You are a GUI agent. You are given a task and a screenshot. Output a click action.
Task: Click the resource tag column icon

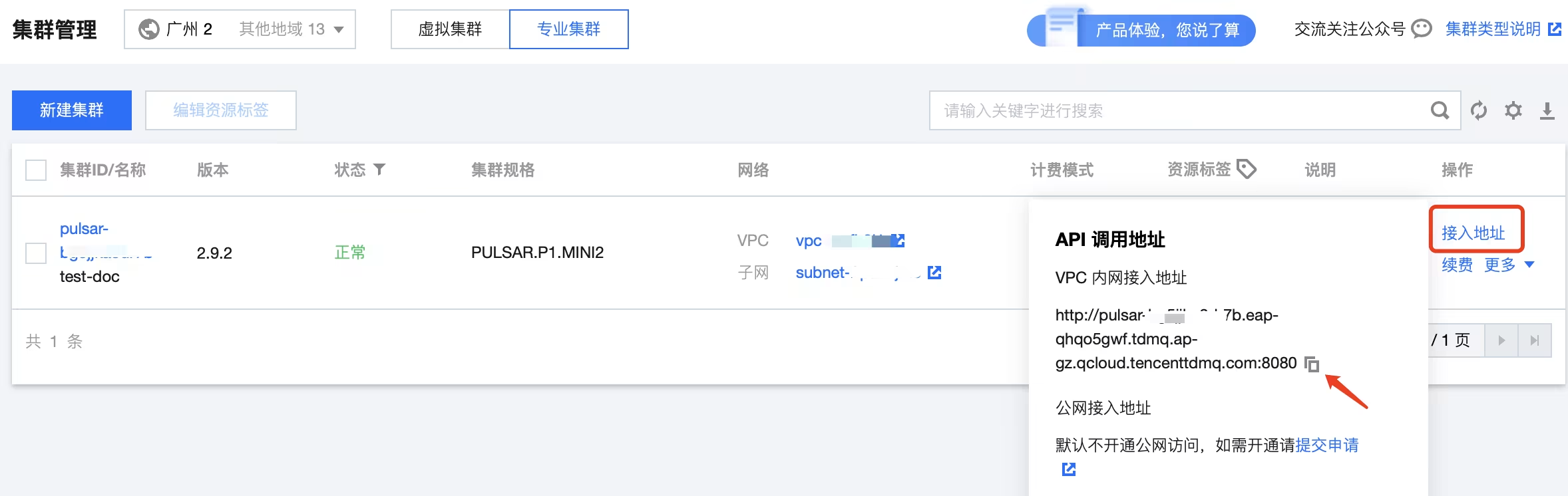tap(1246, 170)
